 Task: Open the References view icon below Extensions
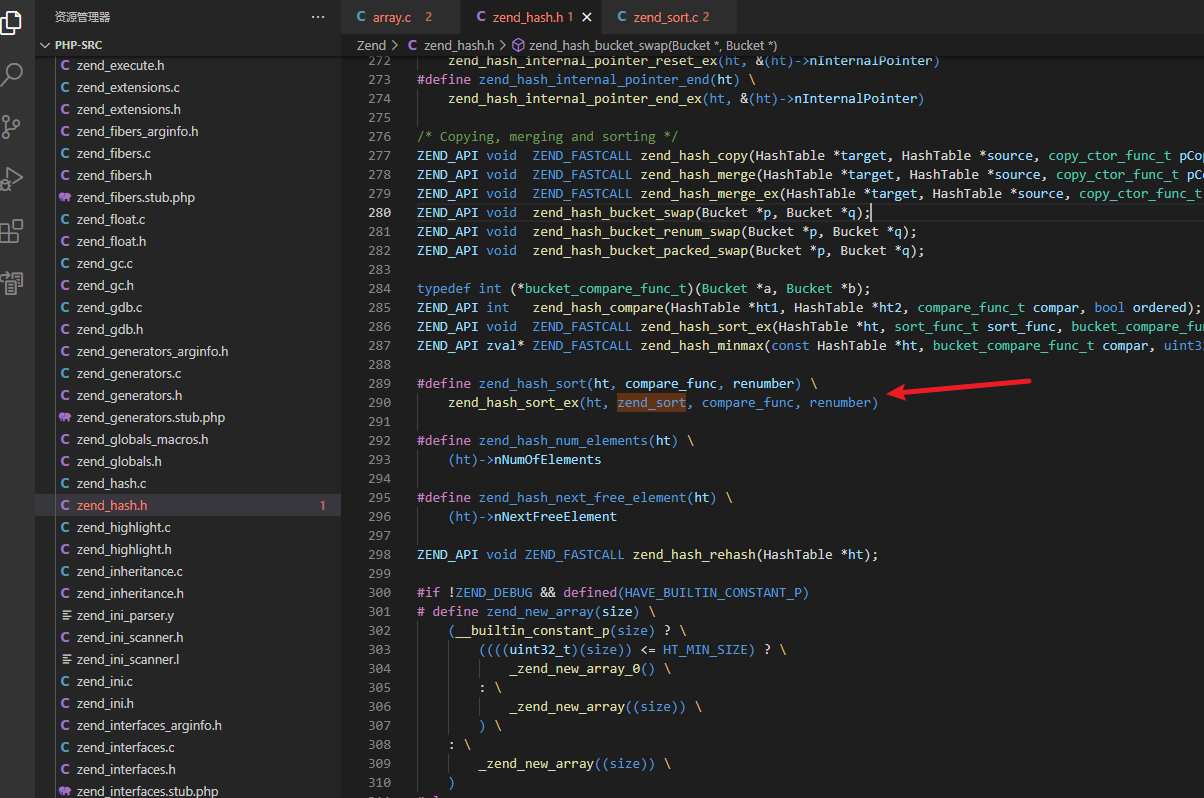click(x=12, y=284)
